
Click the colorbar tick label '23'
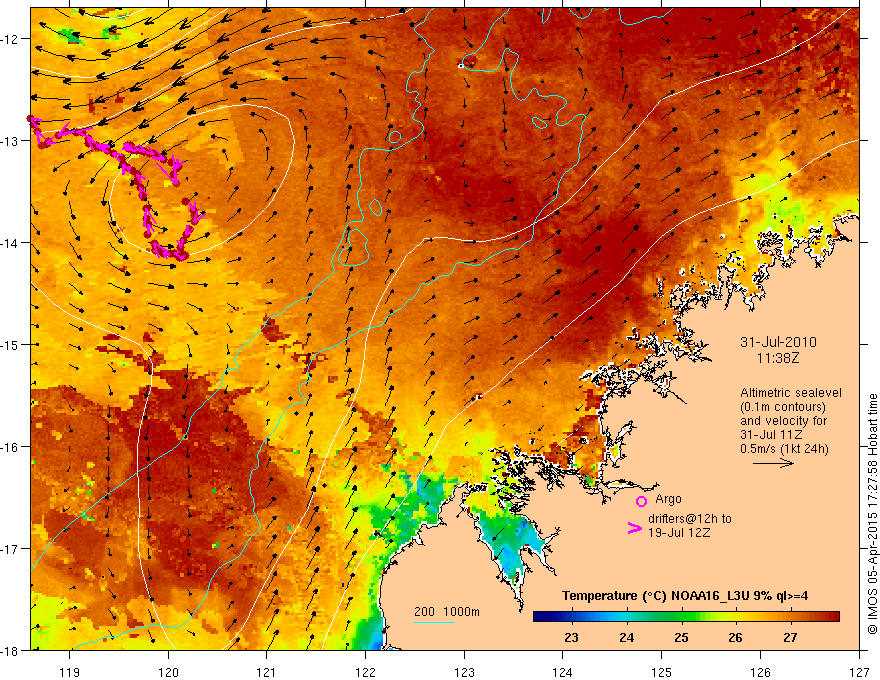coord(571,637)
